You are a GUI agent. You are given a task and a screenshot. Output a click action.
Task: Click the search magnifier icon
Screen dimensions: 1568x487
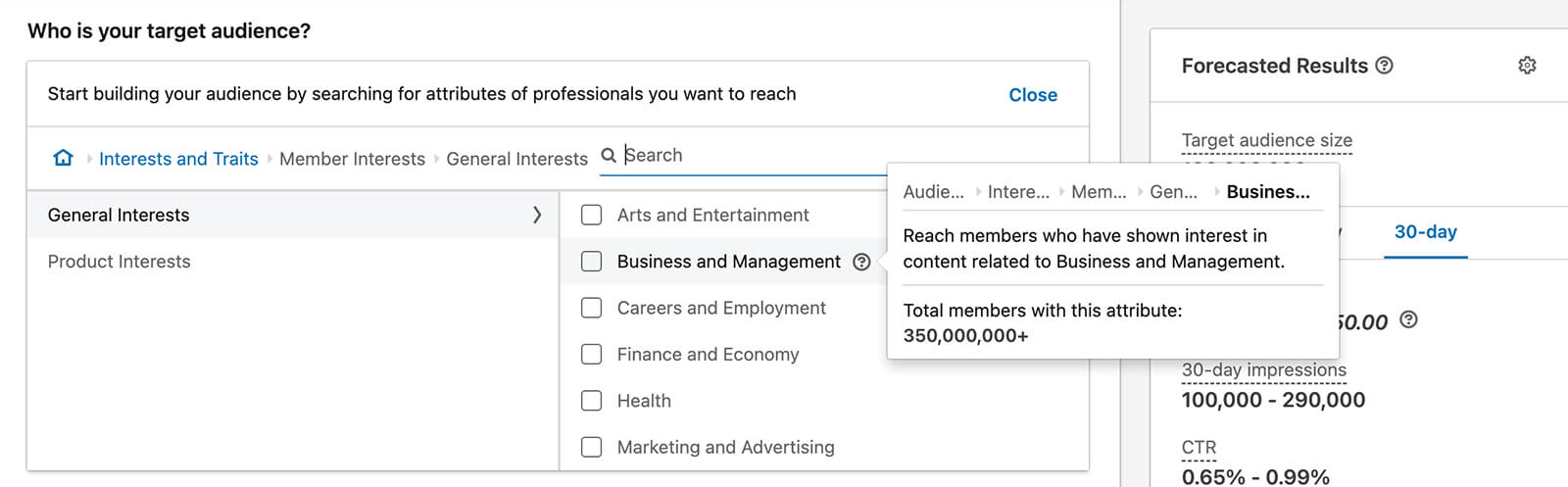pyautogui.click(x=609, y=155)
